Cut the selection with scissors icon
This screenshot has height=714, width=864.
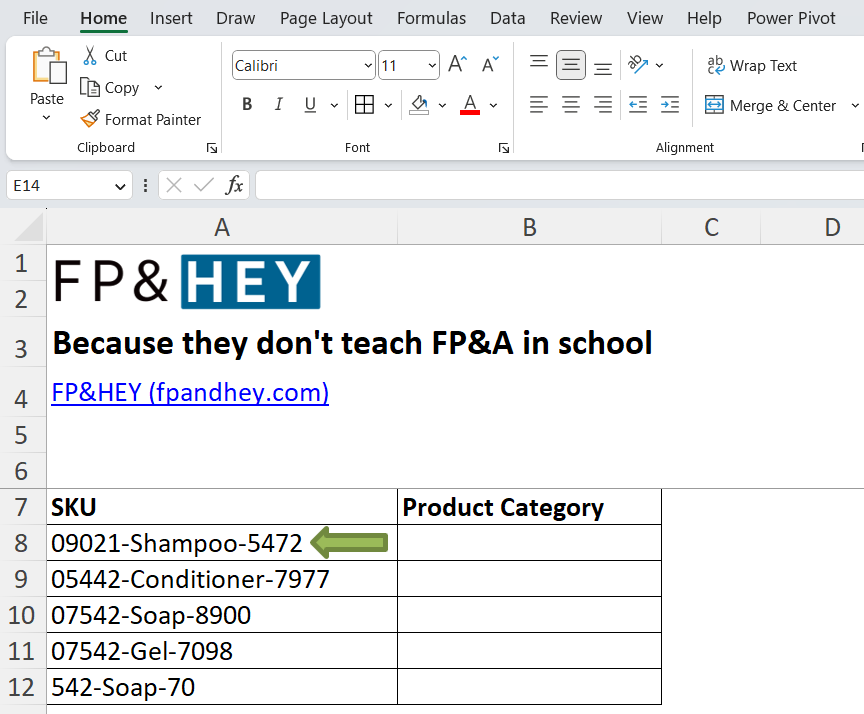click(x=90, y=56)
